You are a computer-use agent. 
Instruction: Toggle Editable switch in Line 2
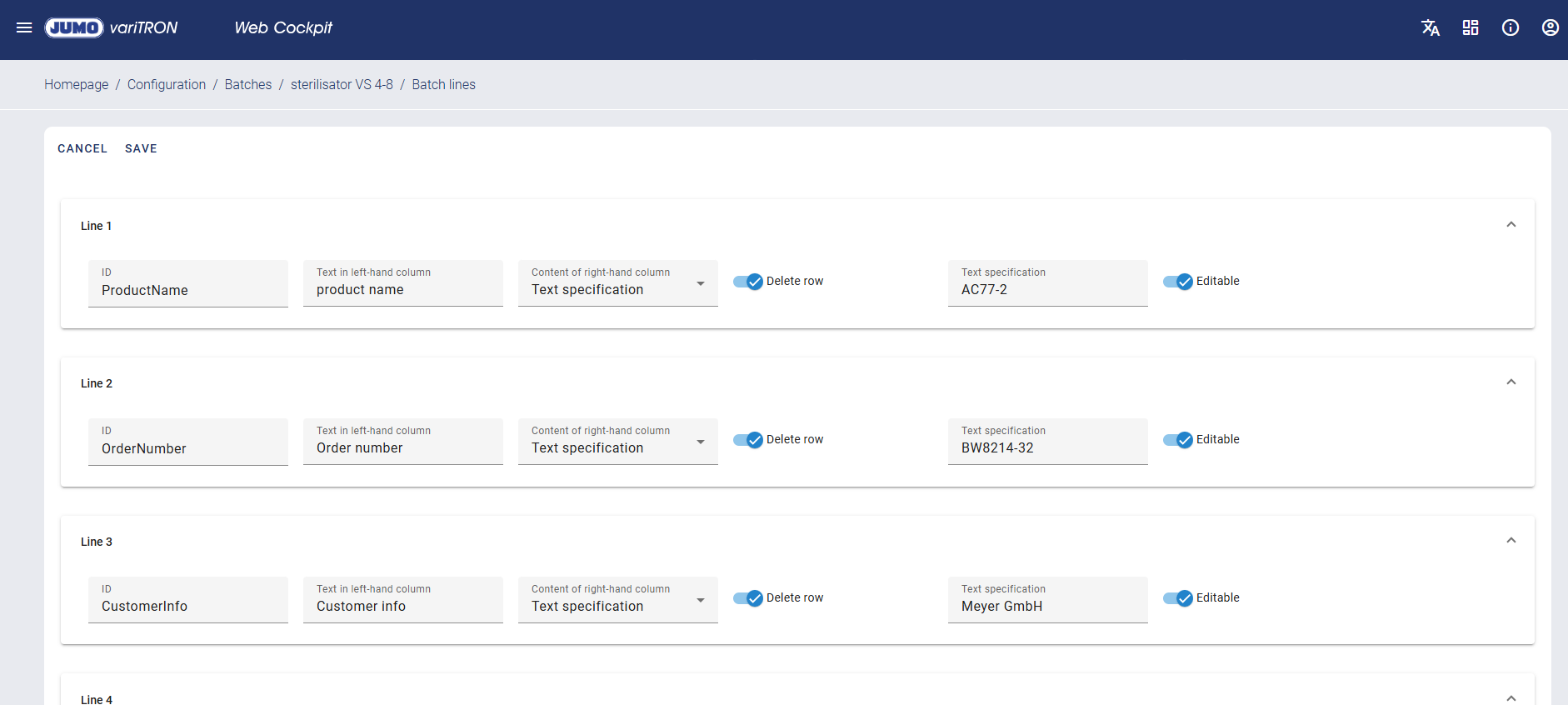(1178, 440)
